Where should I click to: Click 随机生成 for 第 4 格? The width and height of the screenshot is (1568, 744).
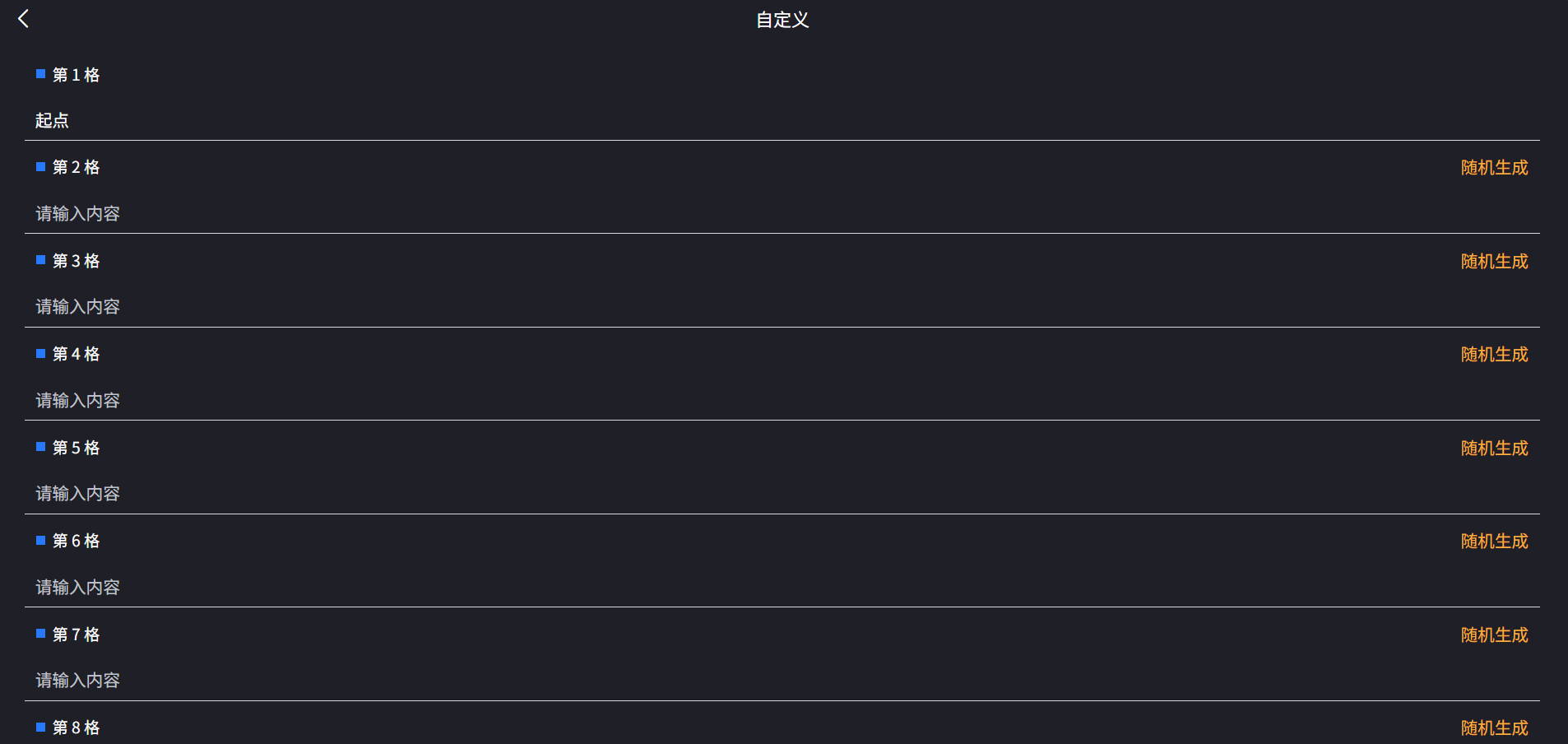point(1493,354)
